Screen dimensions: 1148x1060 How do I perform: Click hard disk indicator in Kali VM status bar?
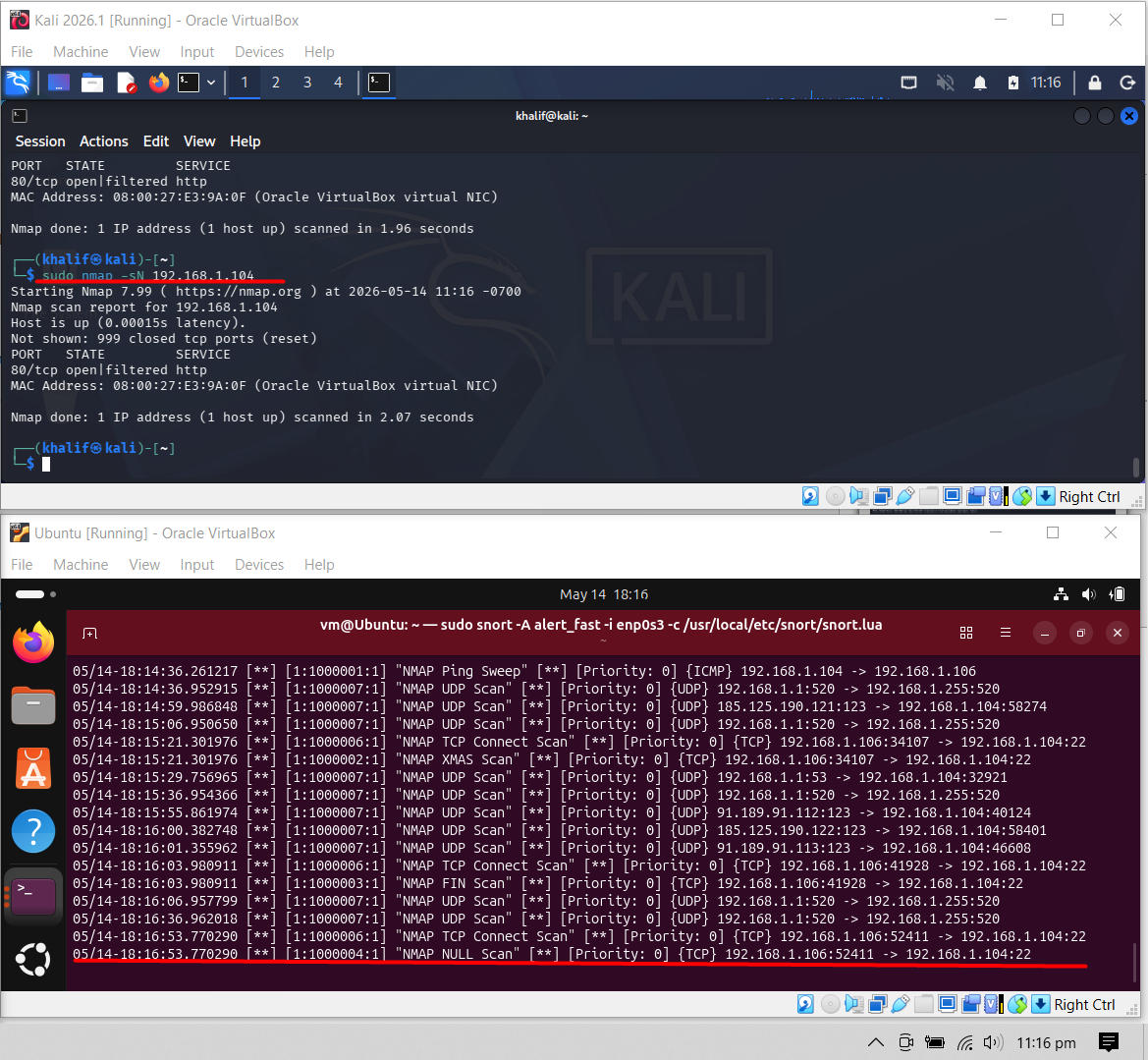(810, 496)
